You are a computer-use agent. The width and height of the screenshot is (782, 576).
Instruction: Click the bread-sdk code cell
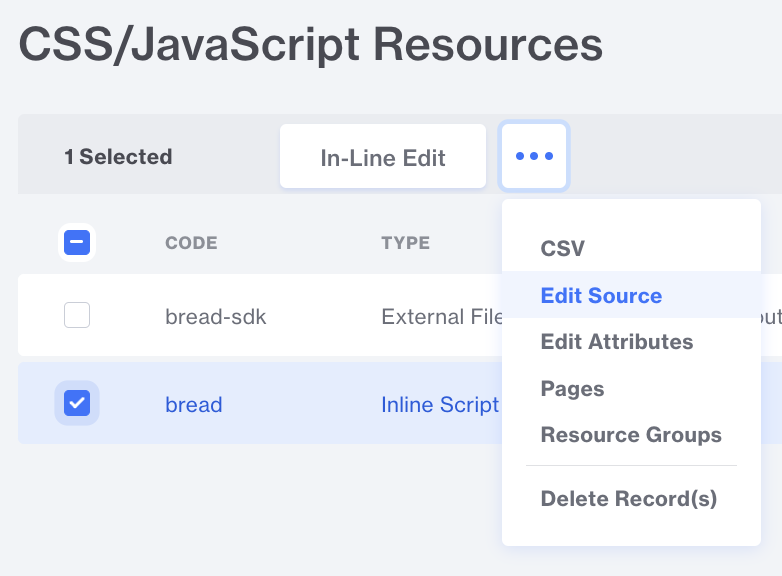coord(216,318)
